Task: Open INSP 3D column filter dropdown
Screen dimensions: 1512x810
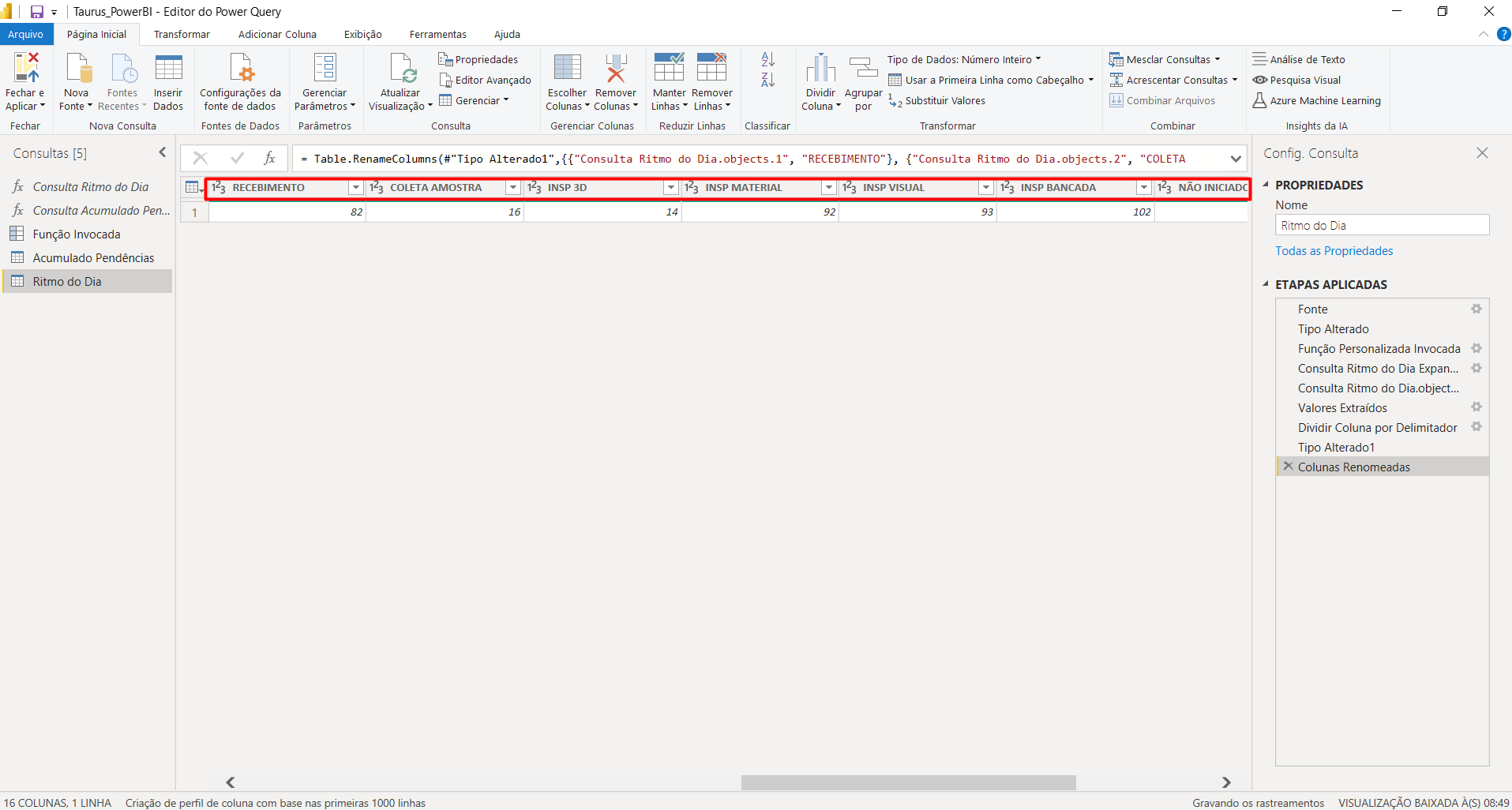Action: point(671,188)
